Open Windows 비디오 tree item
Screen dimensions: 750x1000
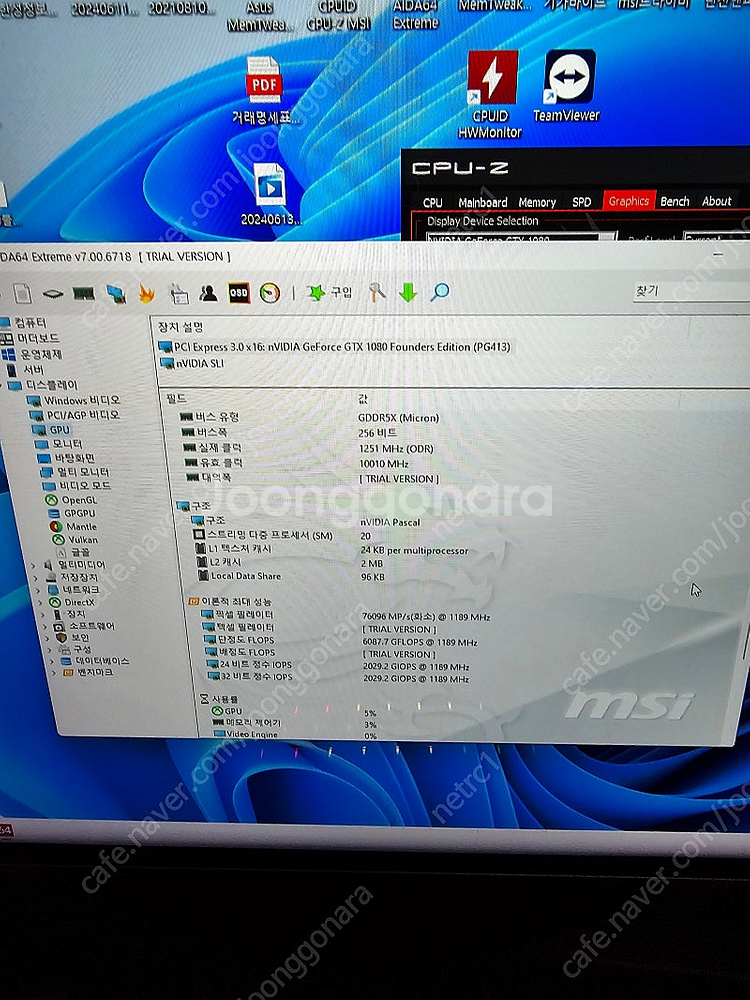(73, 401)
